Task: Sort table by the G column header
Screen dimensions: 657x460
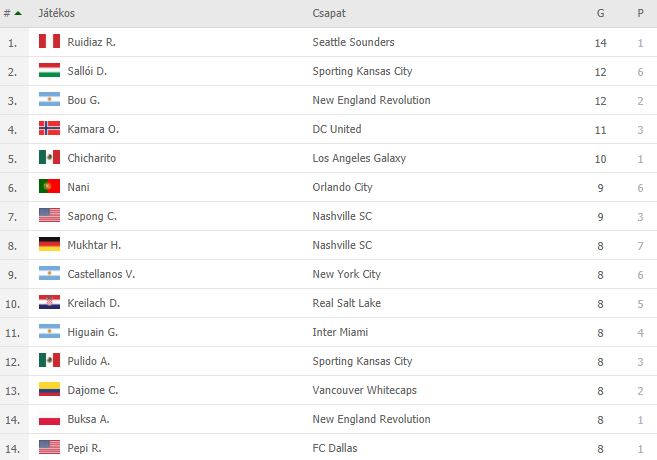Action: (600, 13)
